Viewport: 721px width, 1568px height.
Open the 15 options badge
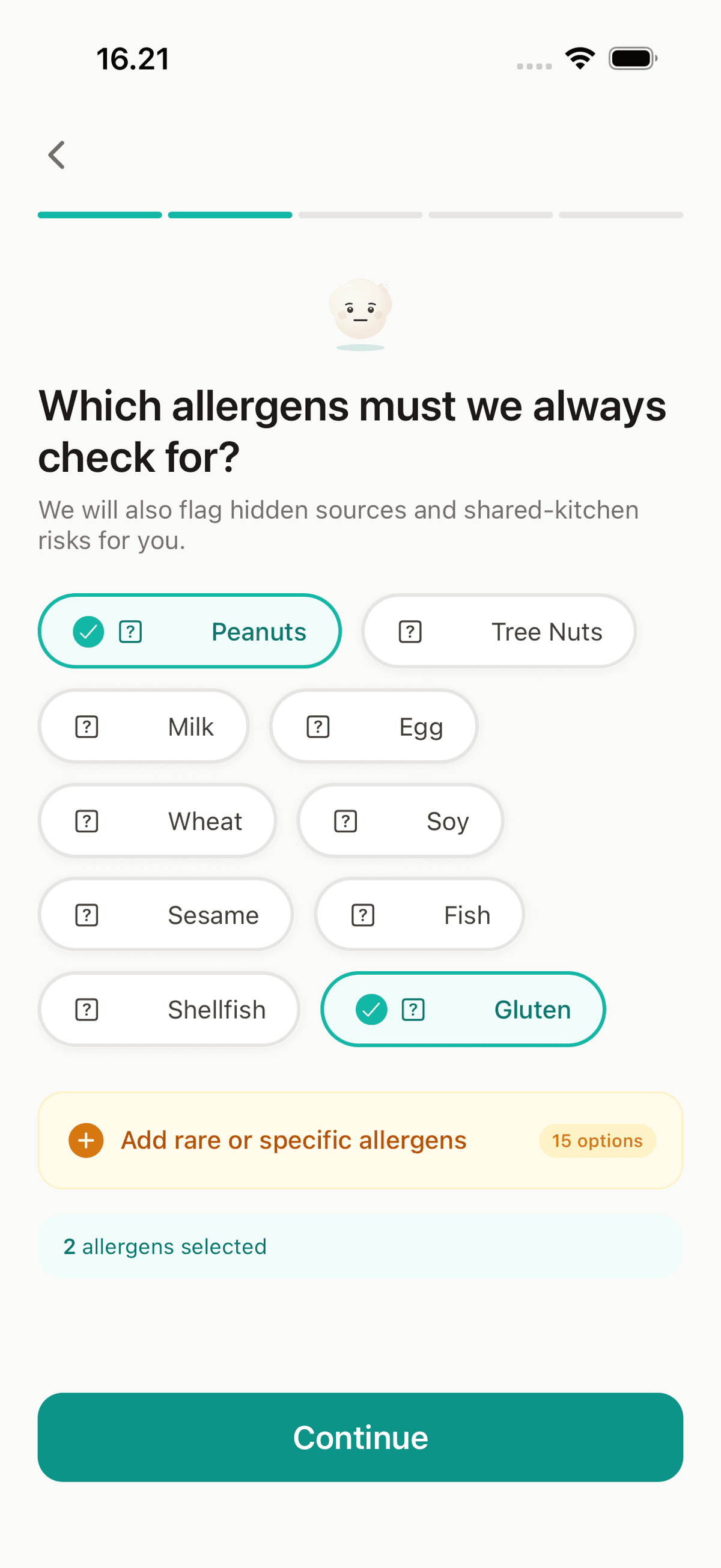coord(597,1140)
